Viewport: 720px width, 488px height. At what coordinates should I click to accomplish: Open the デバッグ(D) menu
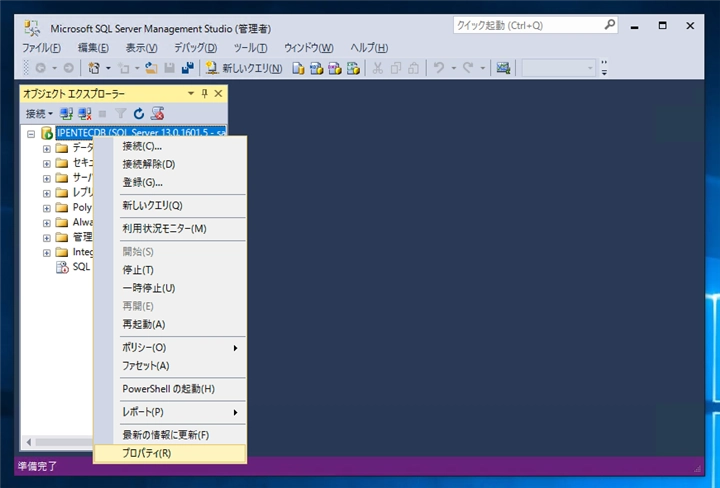point(196,48)
